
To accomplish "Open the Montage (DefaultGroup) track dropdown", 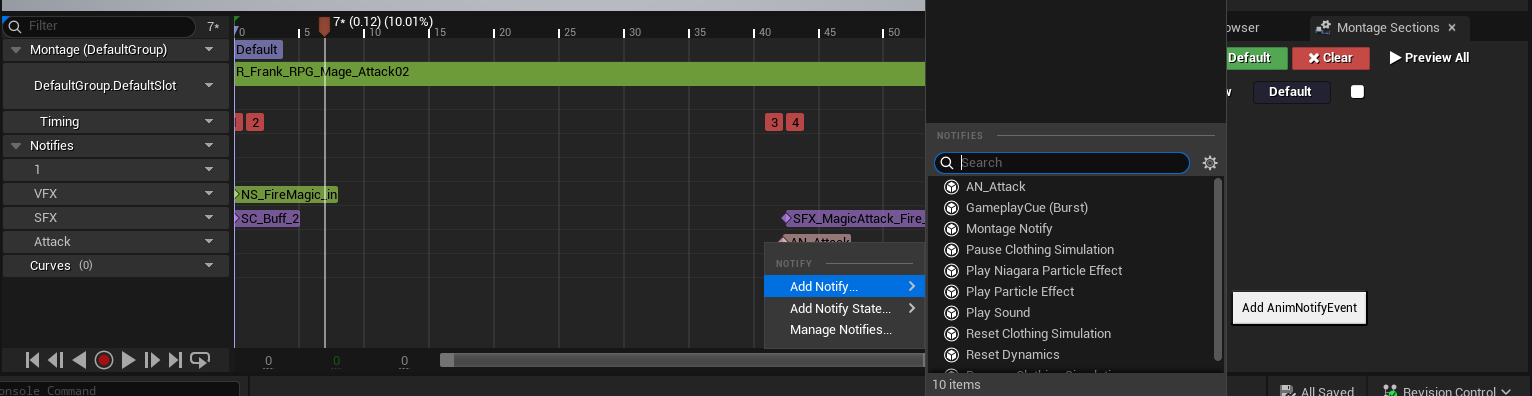I will tap(209, 50).
